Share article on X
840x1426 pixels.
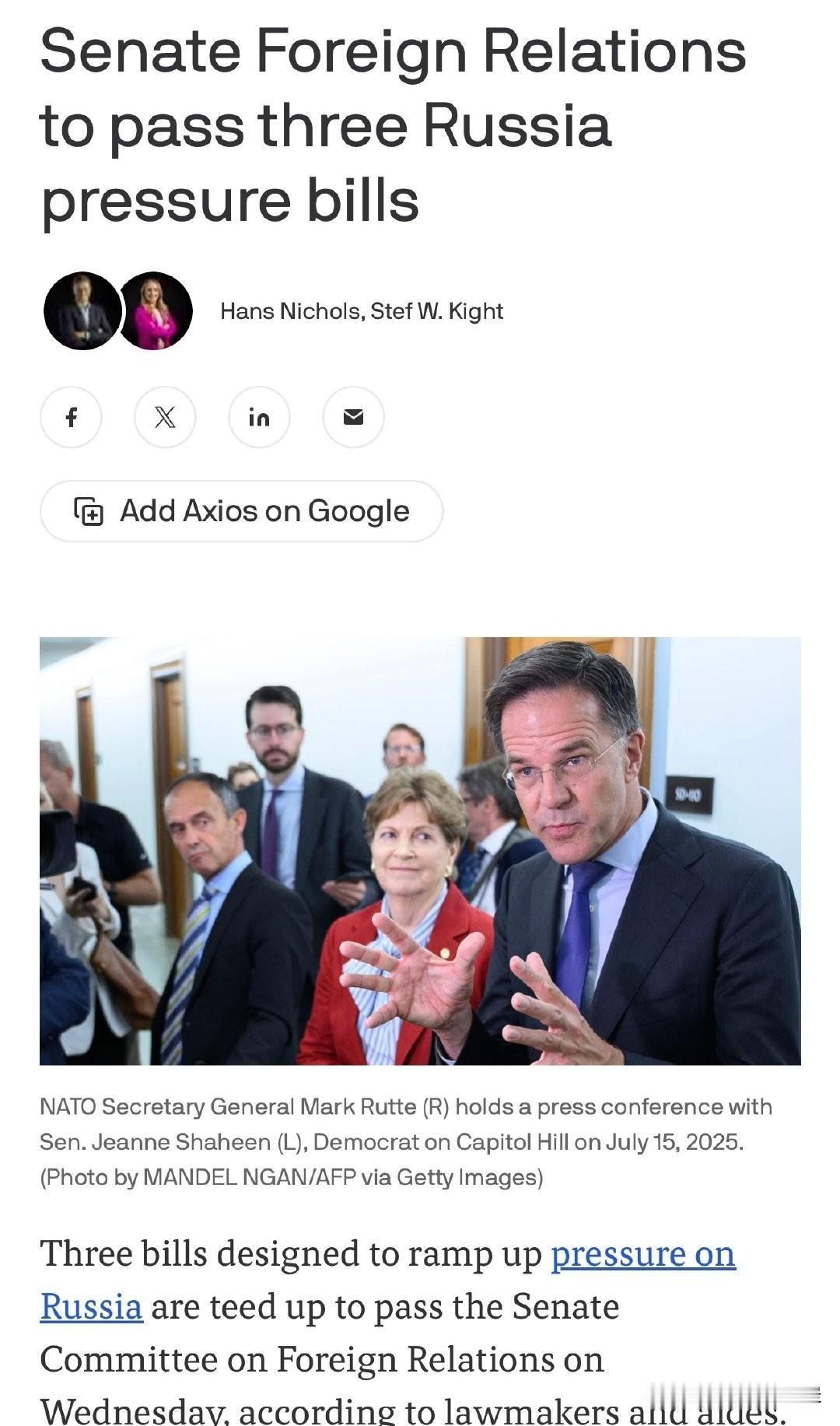click(165, 417)
